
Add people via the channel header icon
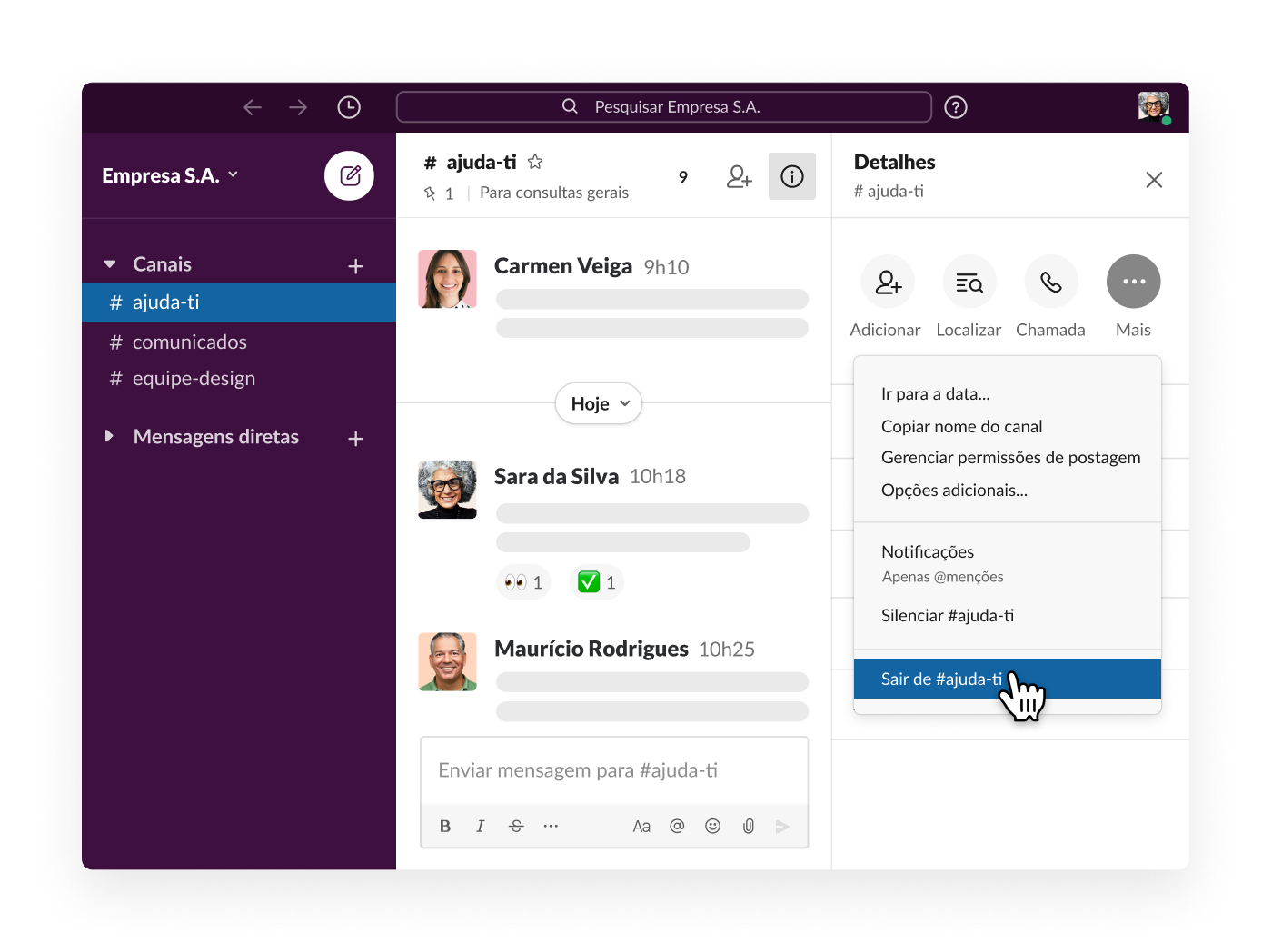pyautogui.click(x=740, y=176)
